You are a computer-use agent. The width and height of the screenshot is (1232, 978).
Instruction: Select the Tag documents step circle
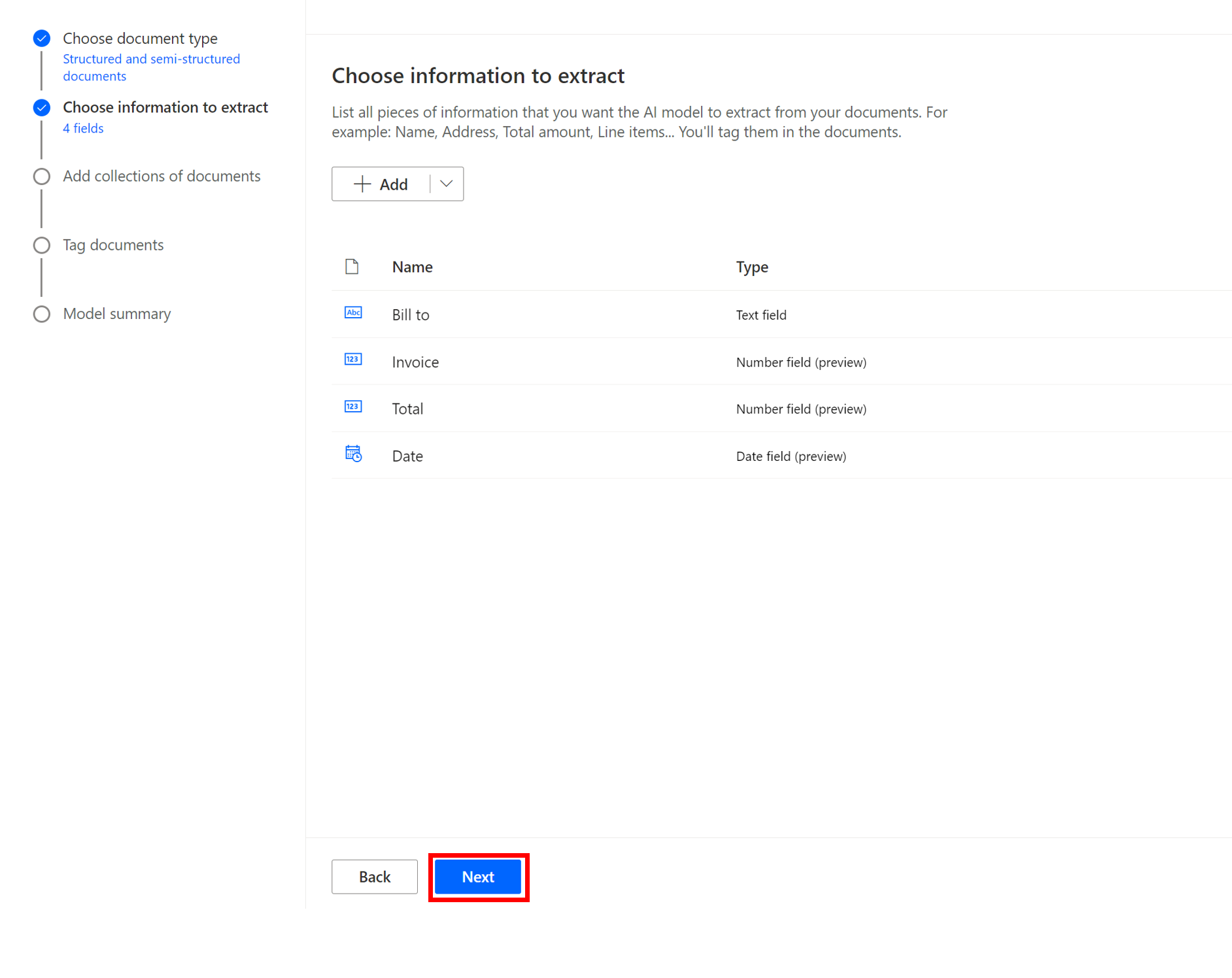click(x=41, y=244)
